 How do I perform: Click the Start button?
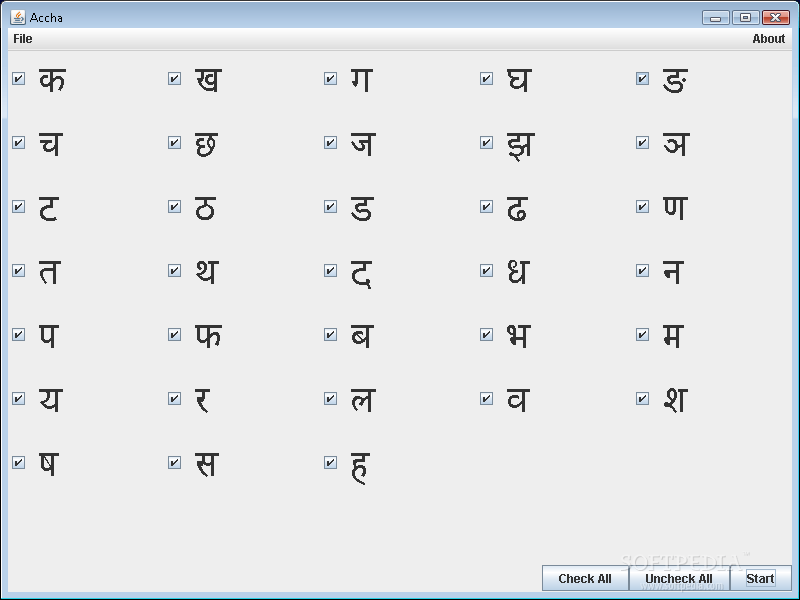[760, 579]
